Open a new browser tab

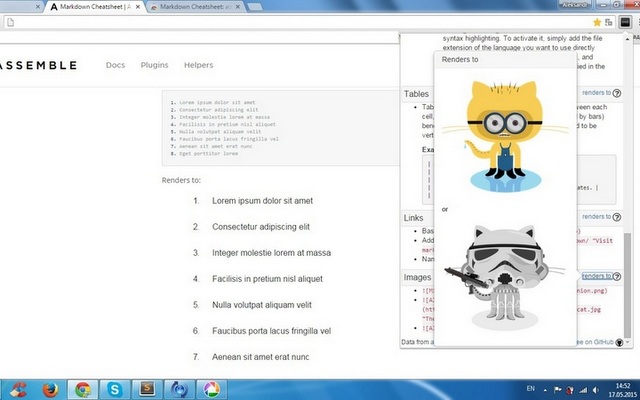pos(255,7)
